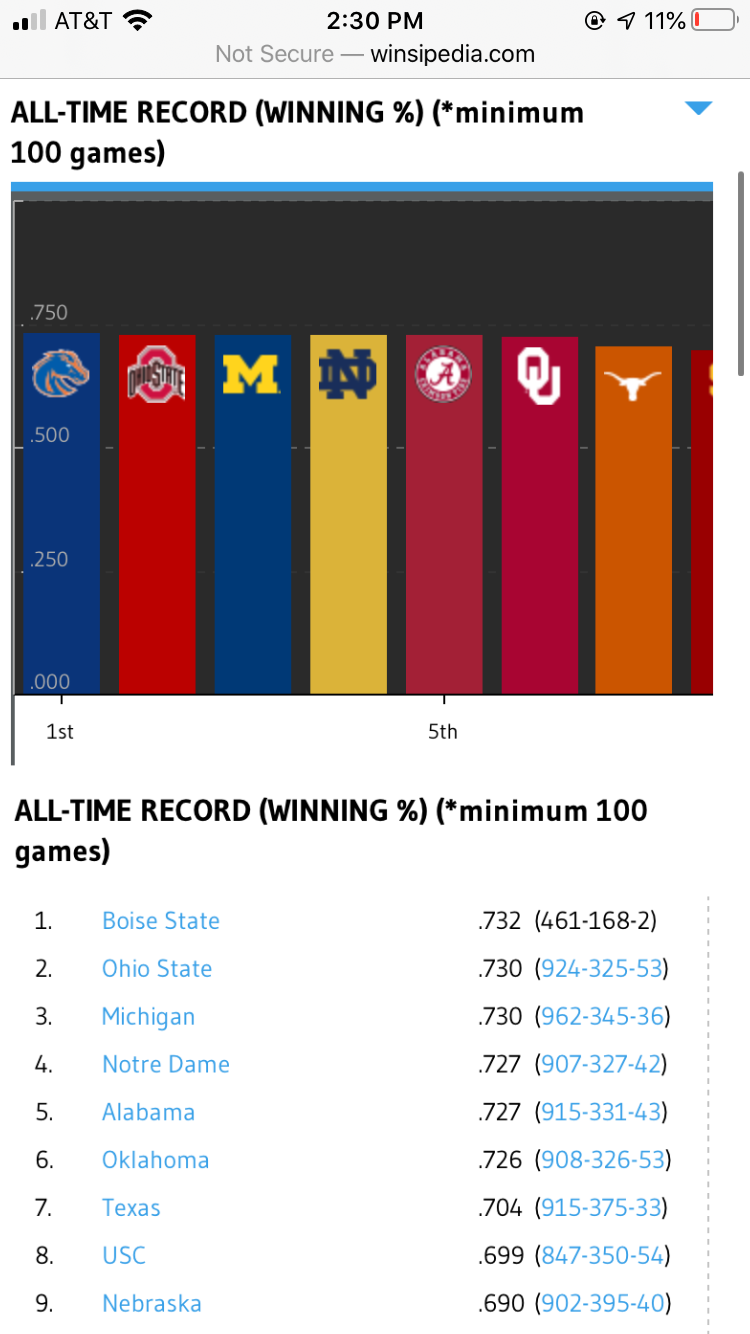Viewport: 750px width, 1334px height.
Task: Tap the winsipedia.com address bar
Action: [375, 54]
